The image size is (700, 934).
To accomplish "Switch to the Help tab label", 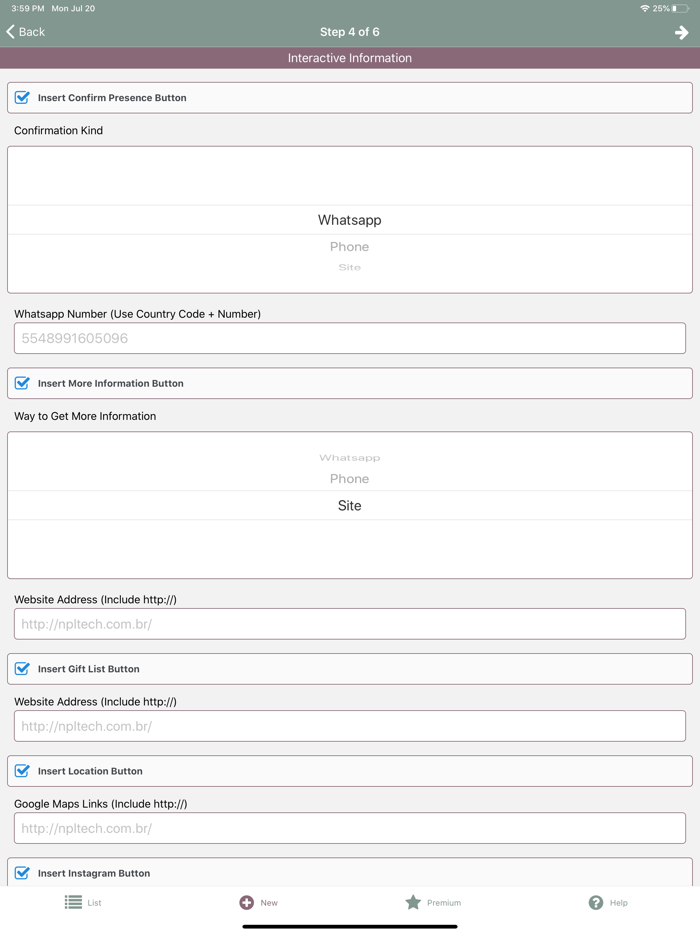I will (619, 903).
